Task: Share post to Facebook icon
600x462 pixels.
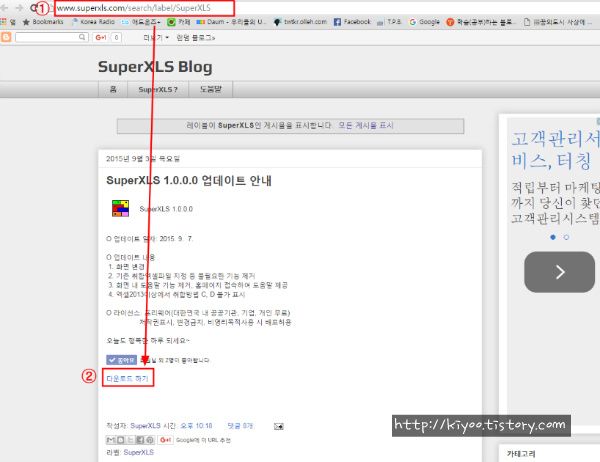Action: [140, 440]
